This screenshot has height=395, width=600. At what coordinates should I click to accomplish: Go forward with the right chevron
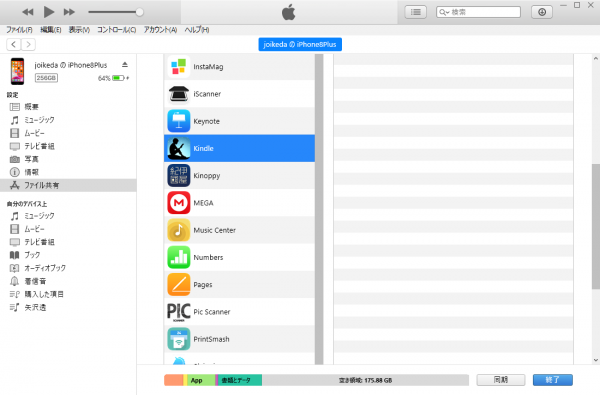tap(28, 44)
